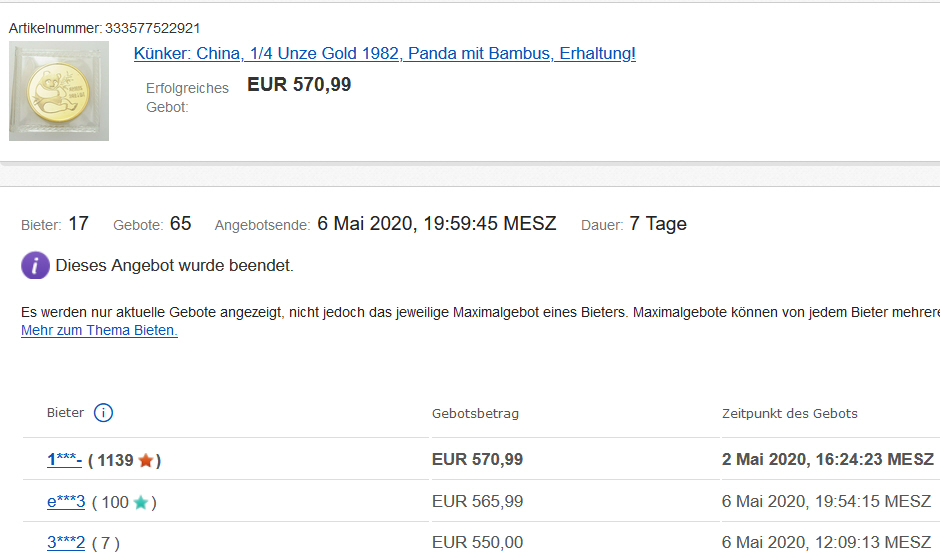Click the teal star beside feedback 100
This screenshot has height=555, width=940.
pyautogui.click(x=141, y=503)
